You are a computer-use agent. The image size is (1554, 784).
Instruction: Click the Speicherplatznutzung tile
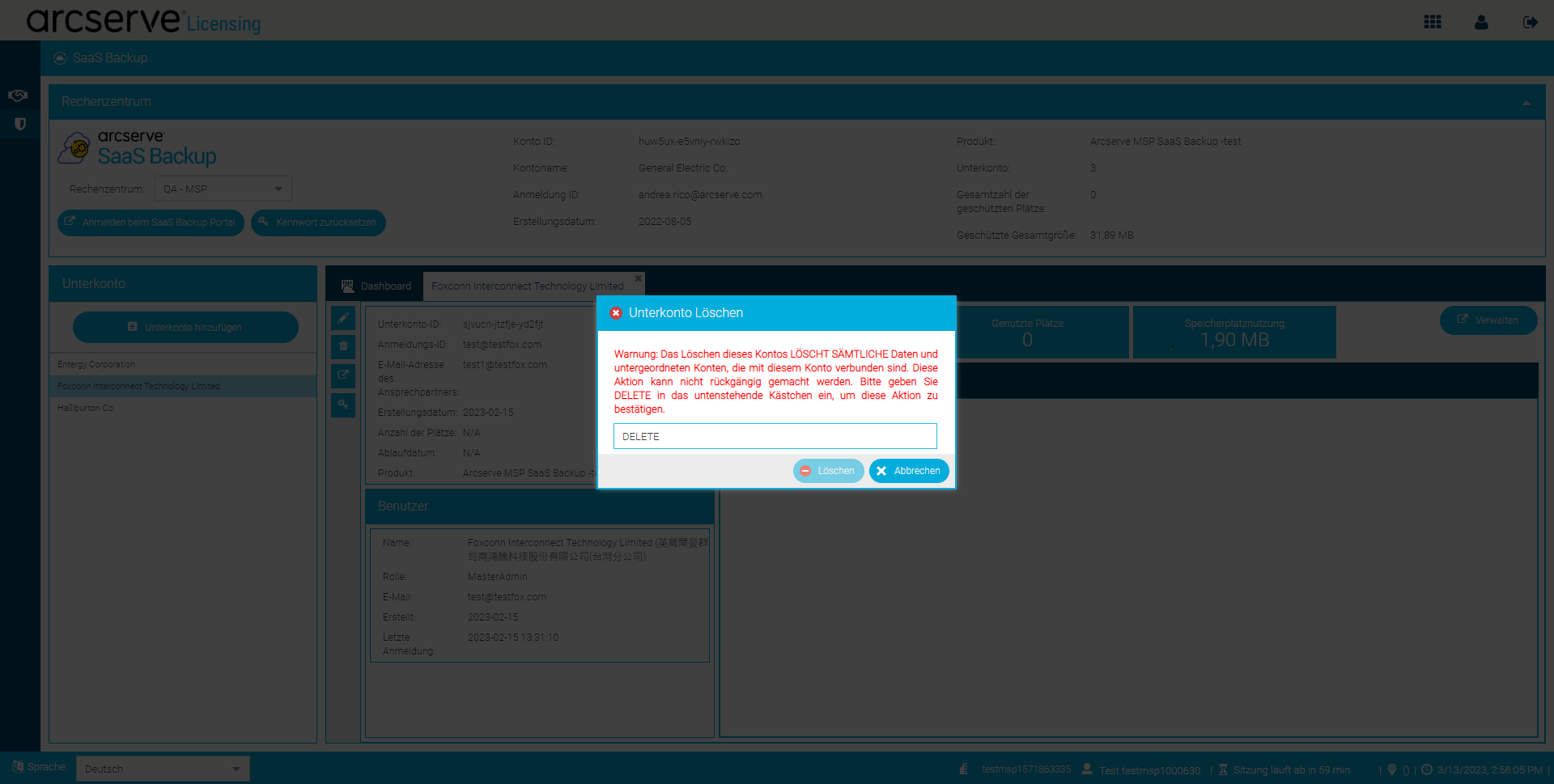[x=1234, y=332]
